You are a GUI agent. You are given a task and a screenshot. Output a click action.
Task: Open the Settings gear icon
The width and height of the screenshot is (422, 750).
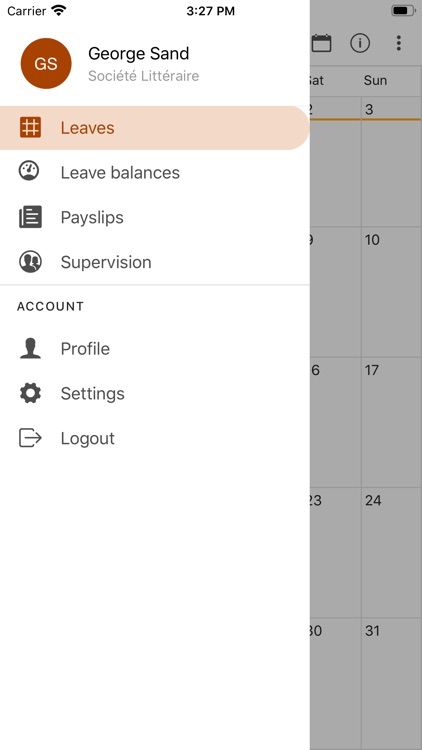(x=30, y=393)
